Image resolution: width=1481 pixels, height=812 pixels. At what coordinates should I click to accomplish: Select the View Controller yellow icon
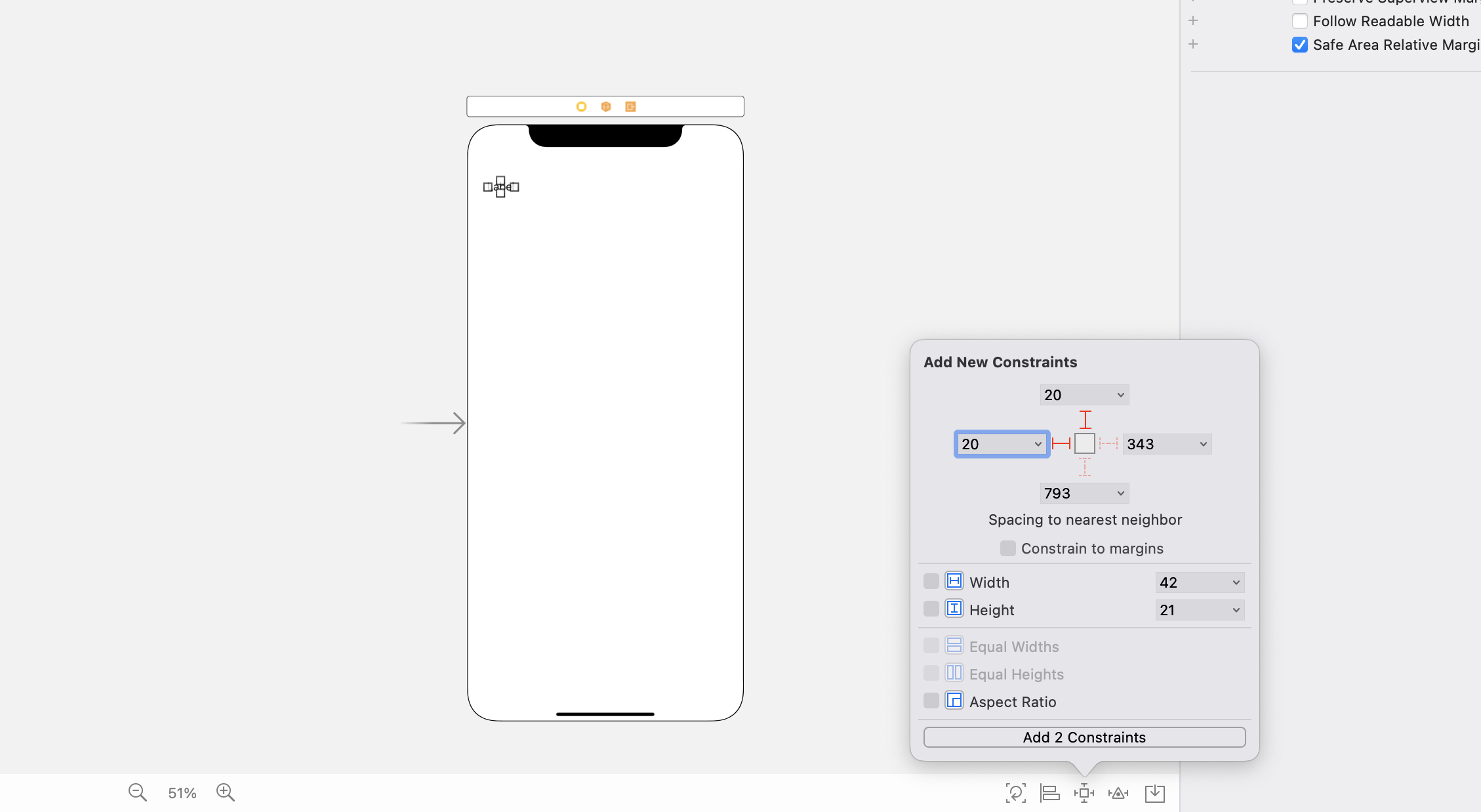tap(581, 106)
